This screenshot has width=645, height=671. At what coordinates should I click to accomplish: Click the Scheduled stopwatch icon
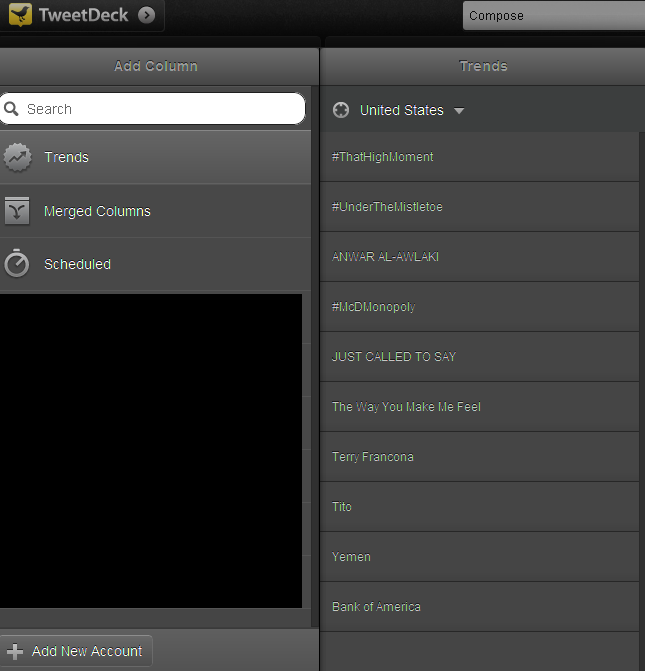[x=17, y=263]
